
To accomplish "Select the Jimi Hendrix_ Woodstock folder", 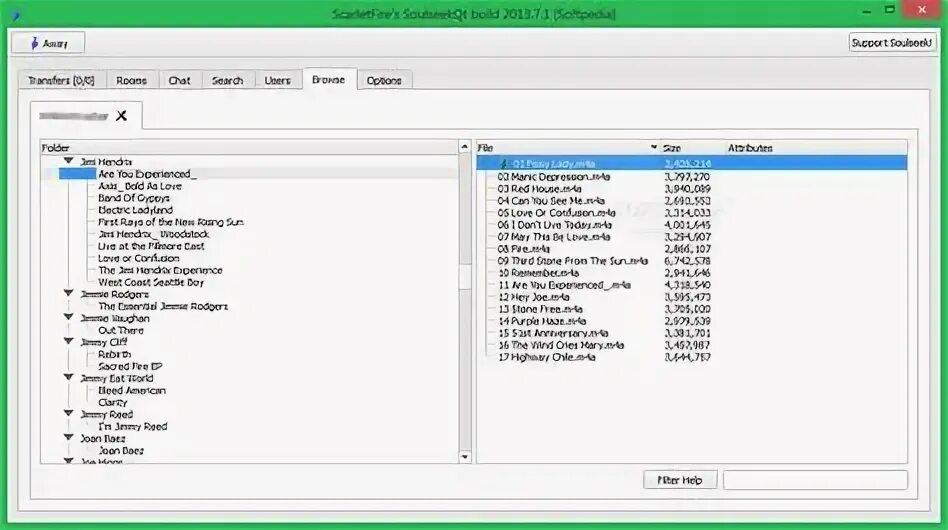I will click(154, 234).
